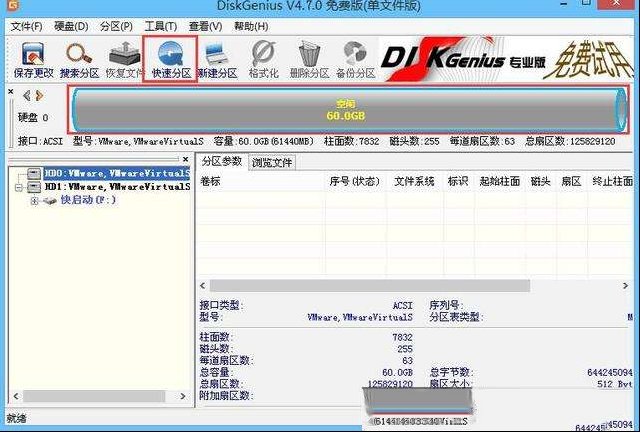Viewport: 640px width, 432px height.
Task: Open the 帮助(H) menu
Action: pyautogui.click(x=251, y=27)
